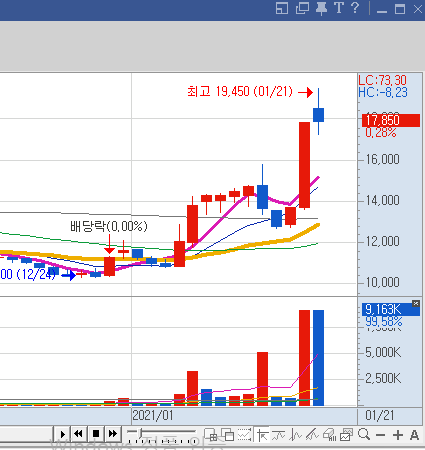Click the 10,000 price axis label
This screenshot has height=450, width=425.
click(x=382, y=282)
